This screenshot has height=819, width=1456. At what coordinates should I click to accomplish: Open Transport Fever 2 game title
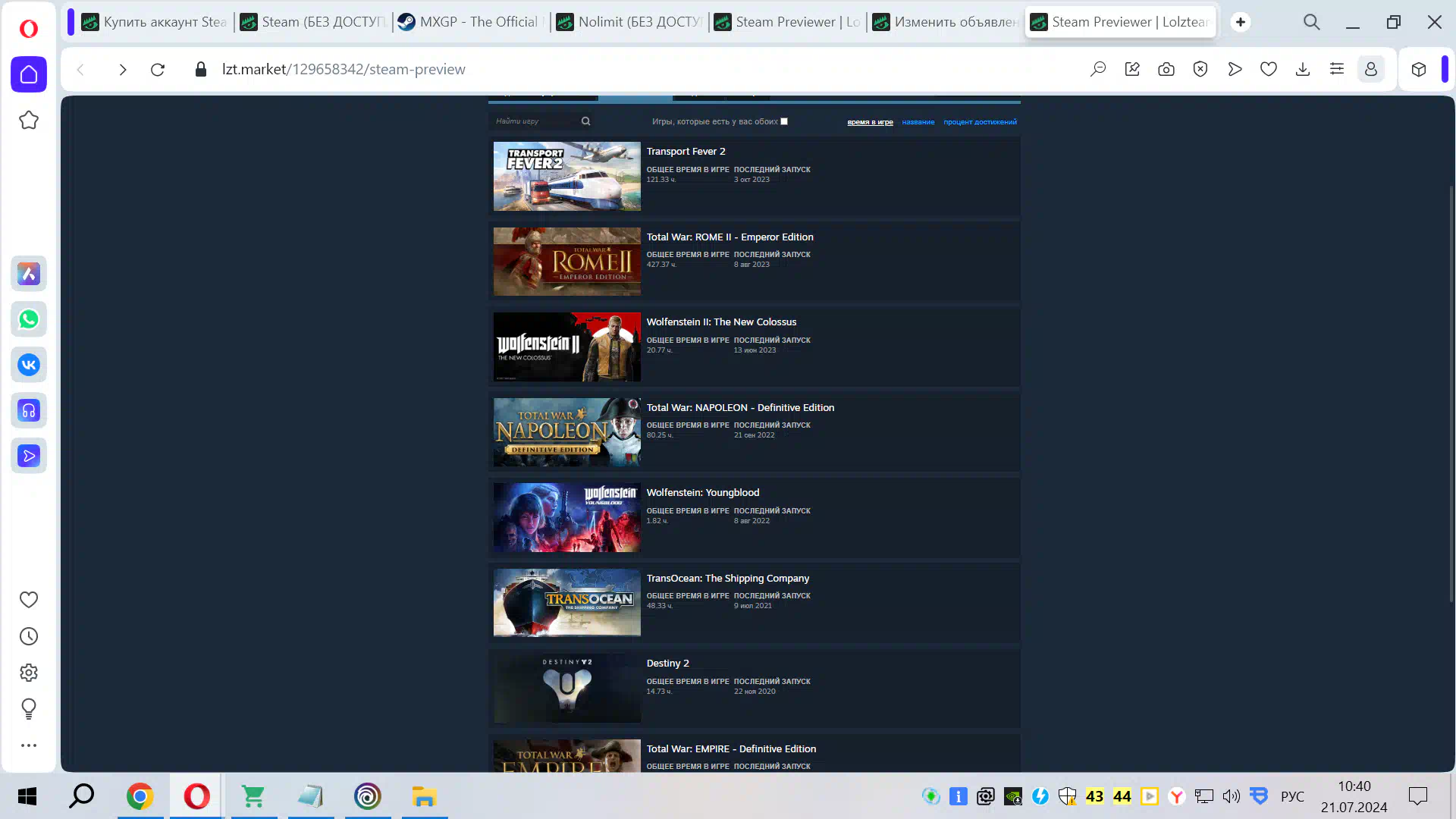(x=686, y=152)
